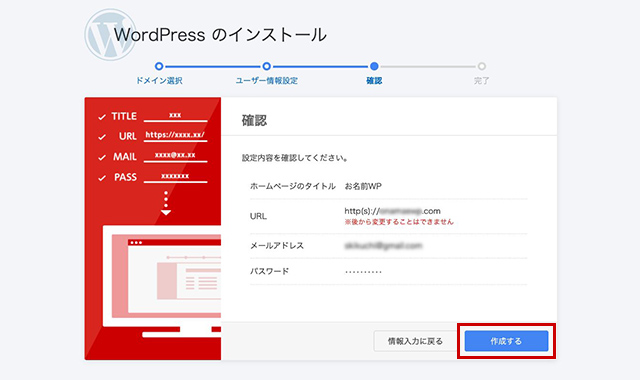Click the masked password dots
The image size is (640, 380).
(x=363, y=272)
